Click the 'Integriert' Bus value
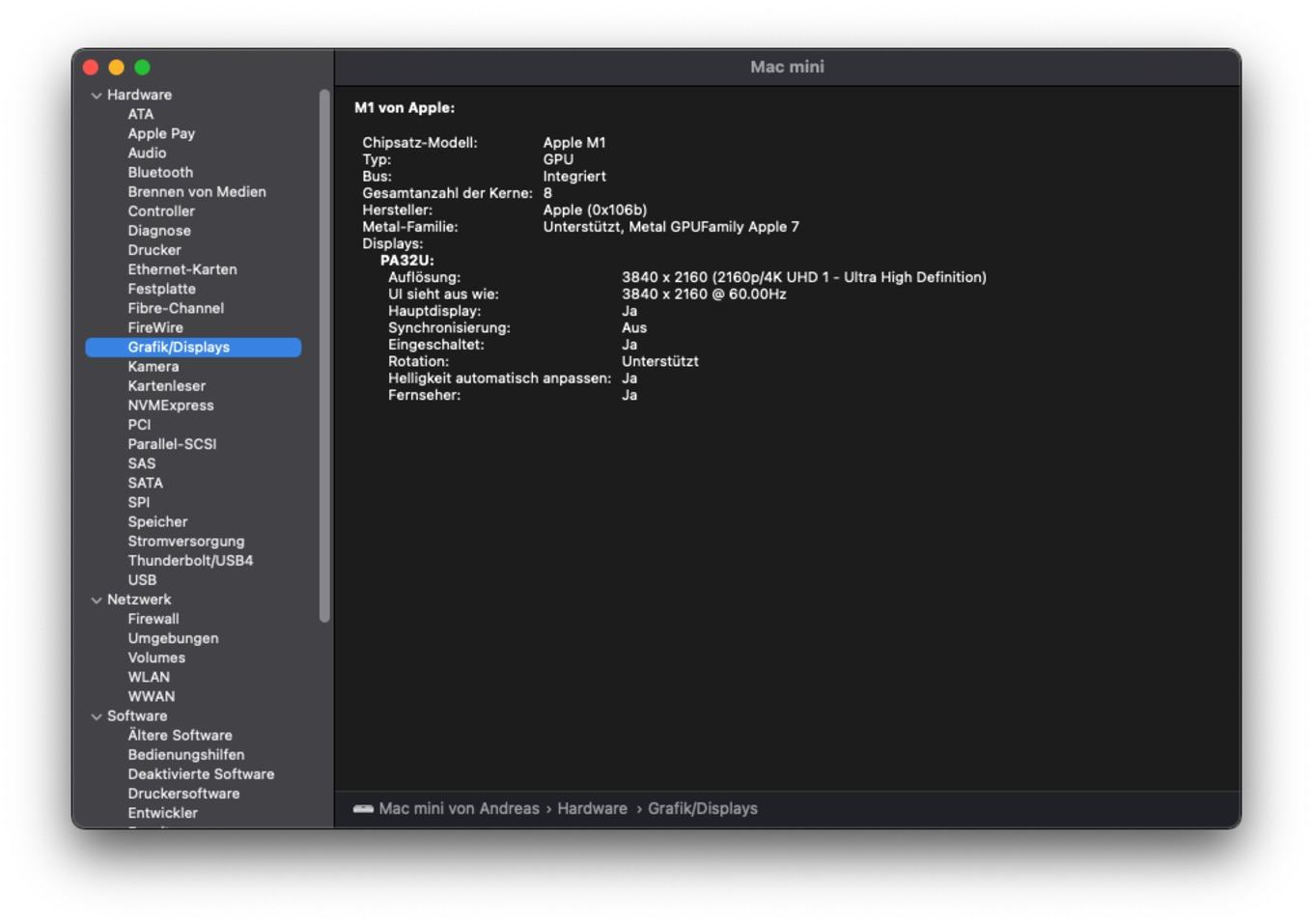 [x=574, y=177]
